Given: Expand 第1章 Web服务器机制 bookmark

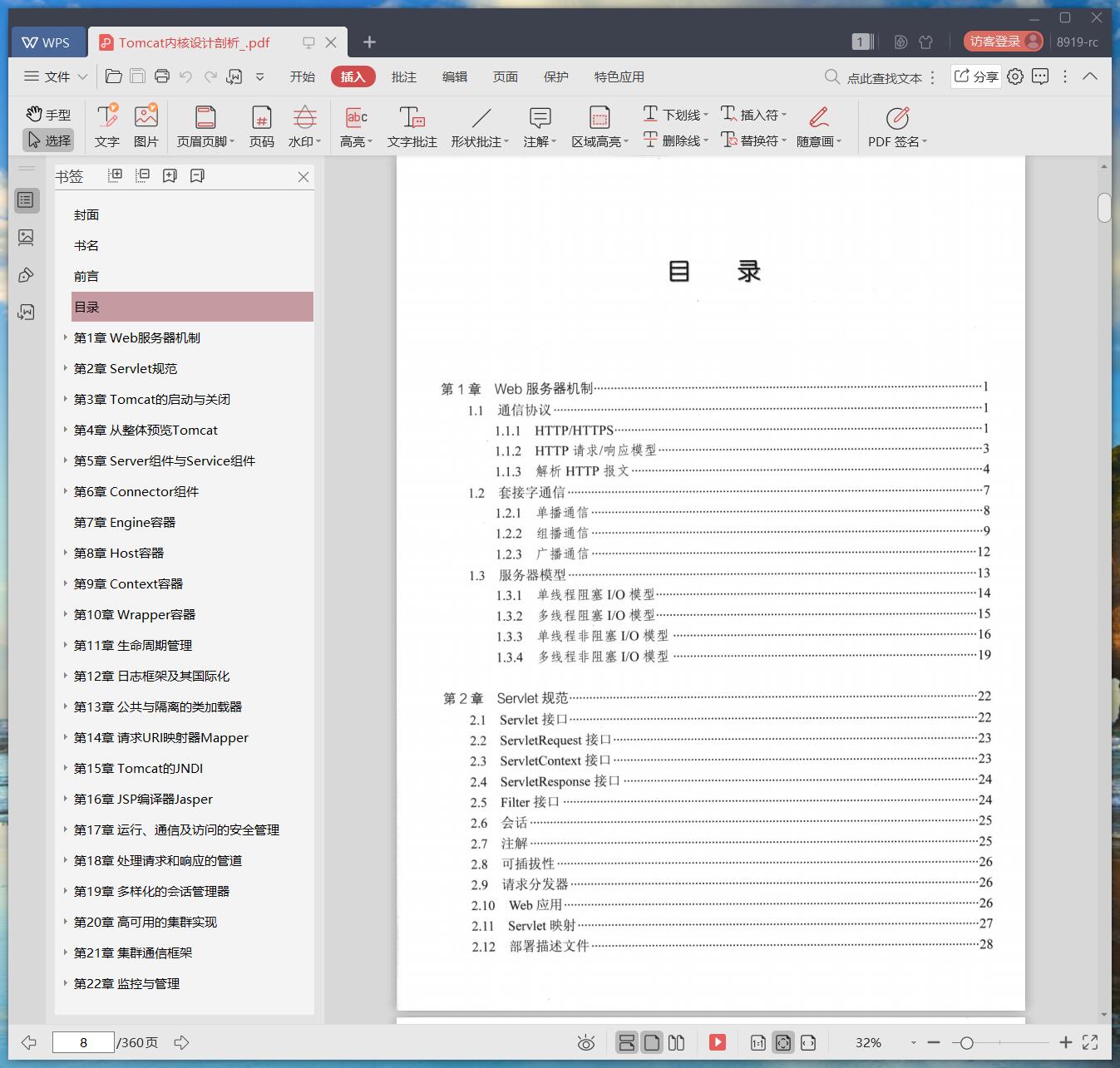Looking at the screenshot, I should [65, 337].
